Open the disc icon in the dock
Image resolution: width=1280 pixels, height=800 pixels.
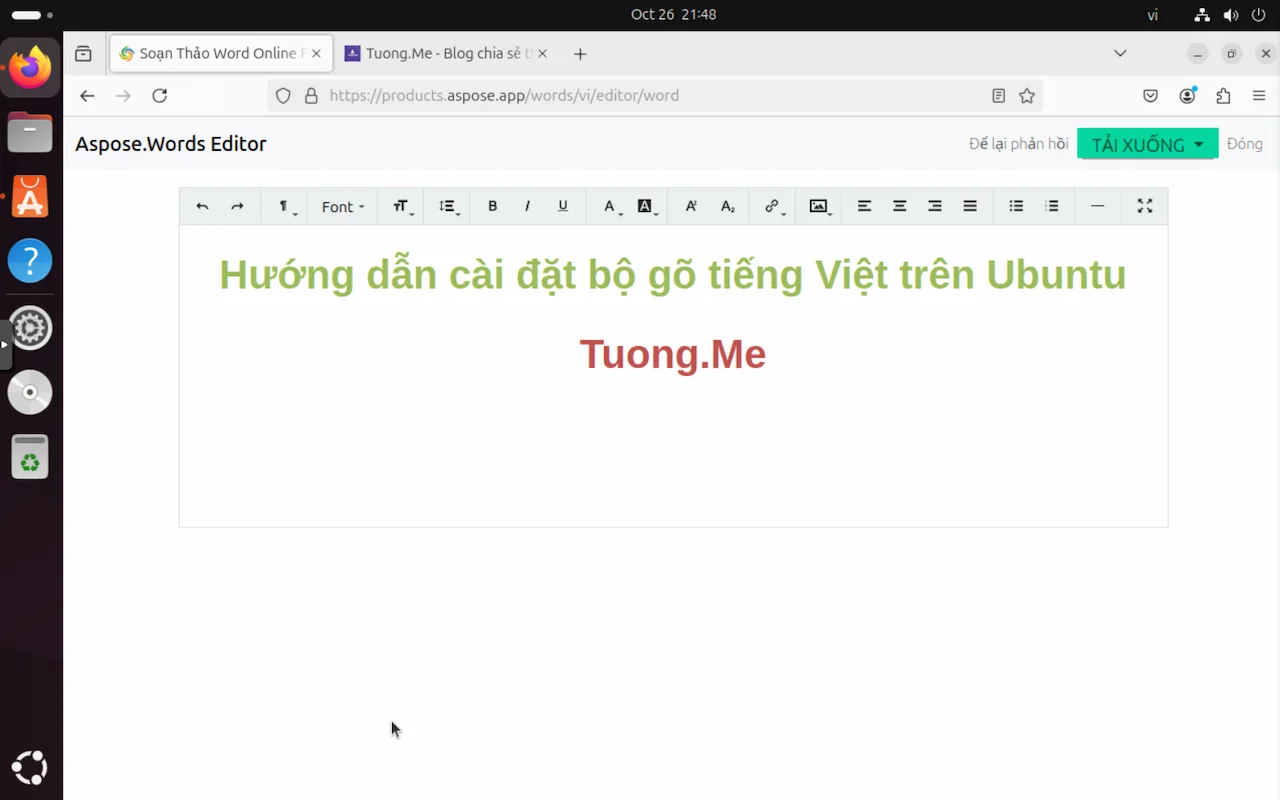coord(30,392)
